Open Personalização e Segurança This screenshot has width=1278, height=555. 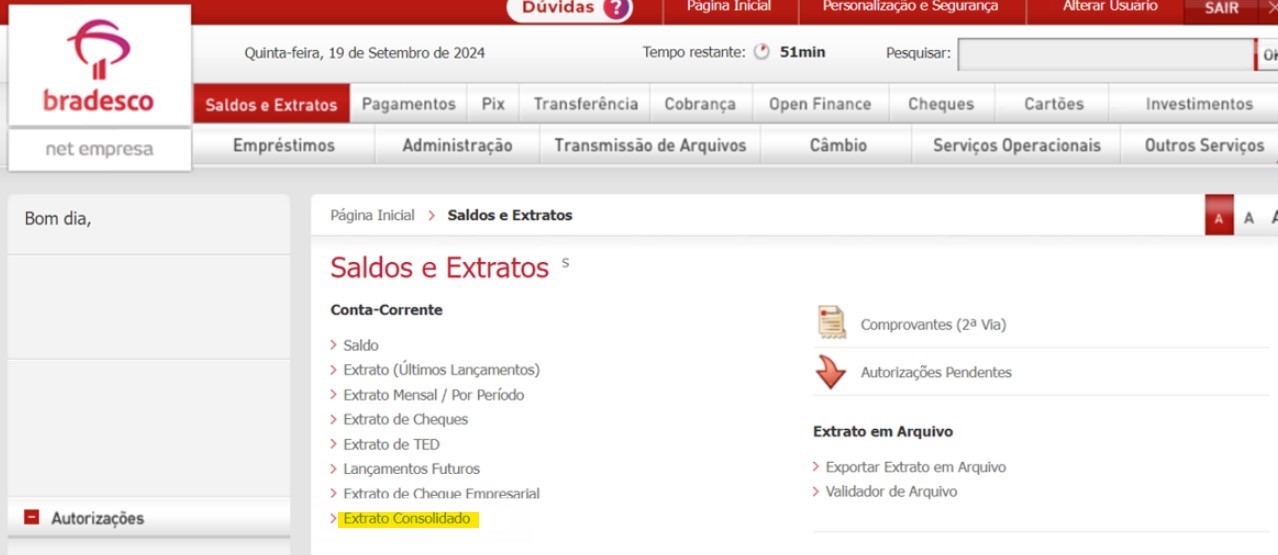tap(910, 6)
